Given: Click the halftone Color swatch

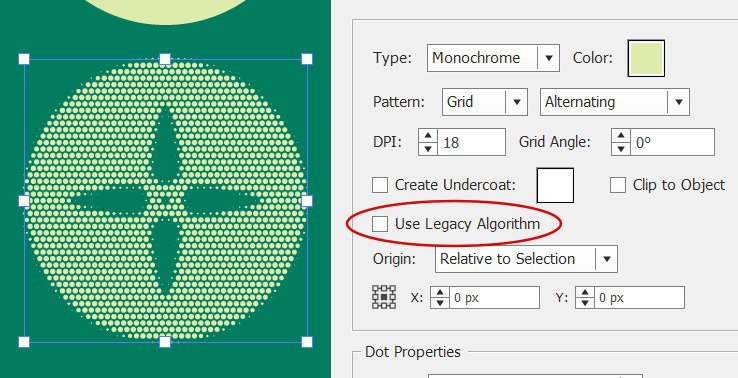Looking at the screenshot, I should [646, 58].
